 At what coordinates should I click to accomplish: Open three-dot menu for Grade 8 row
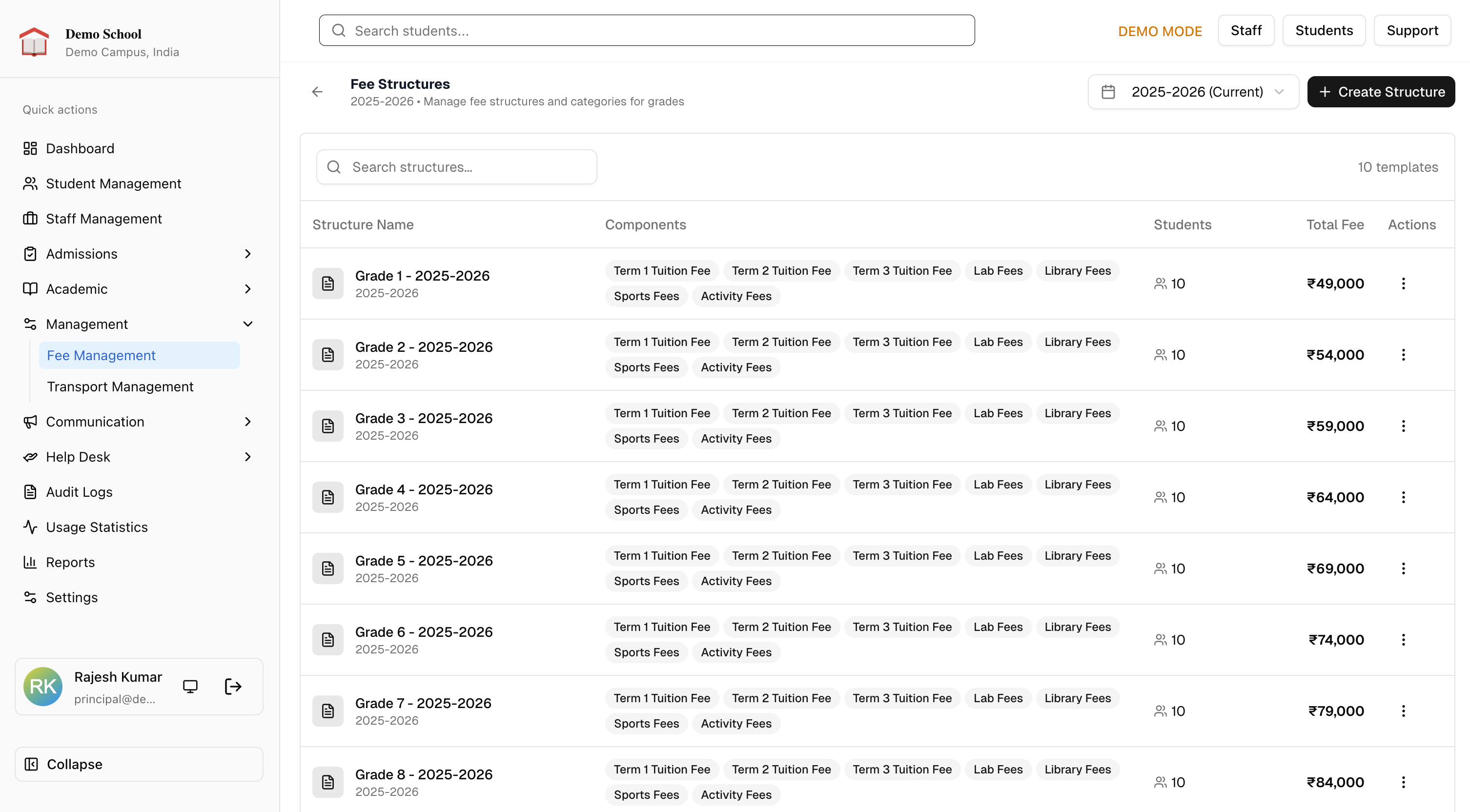point(1403,782)
